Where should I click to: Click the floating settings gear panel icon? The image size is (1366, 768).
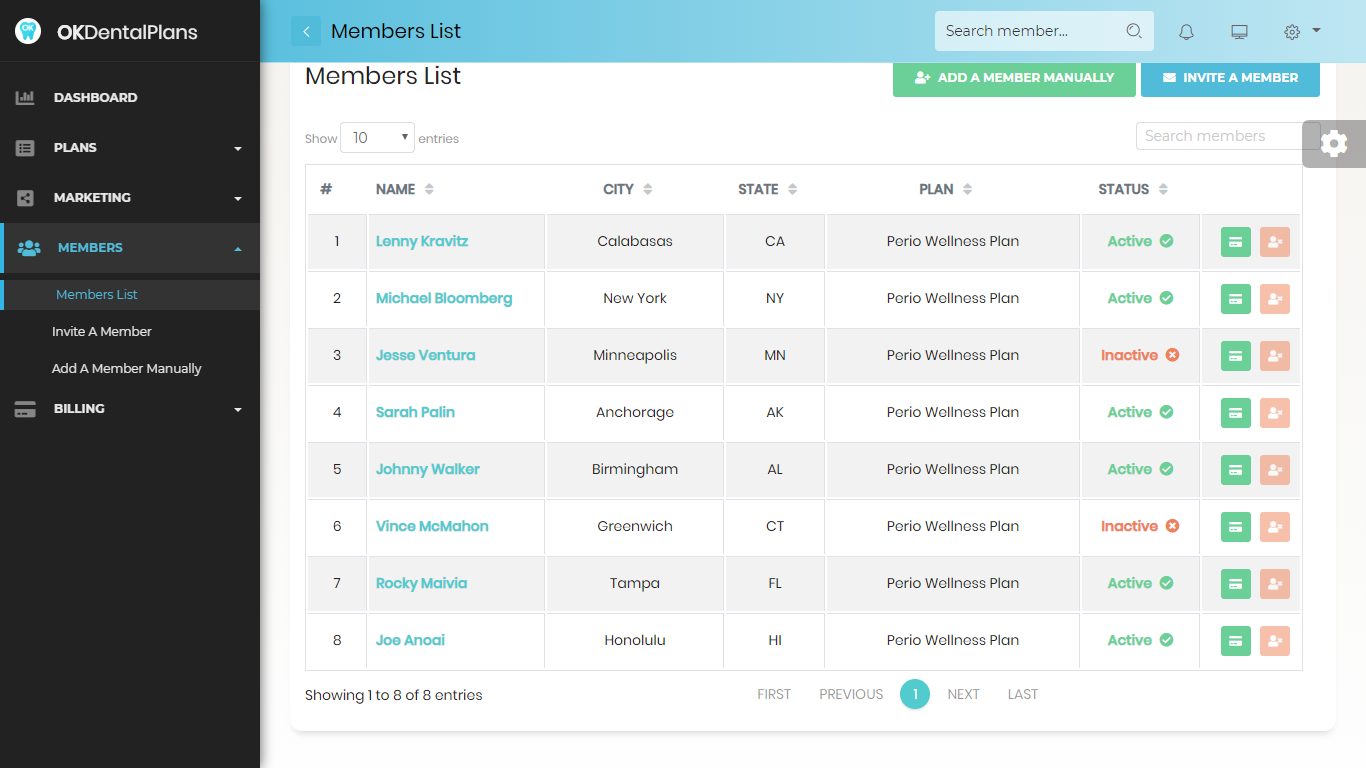(x=1334, y=144)
